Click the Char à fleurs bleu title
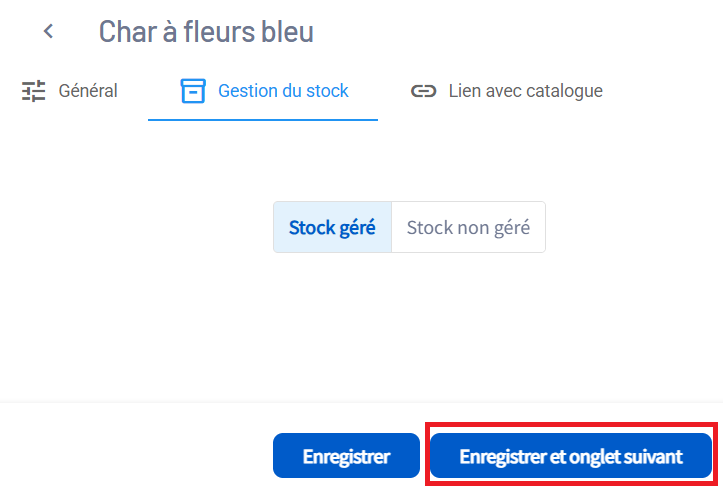This screenshot has height=490, width=723. tap(206, 32)
